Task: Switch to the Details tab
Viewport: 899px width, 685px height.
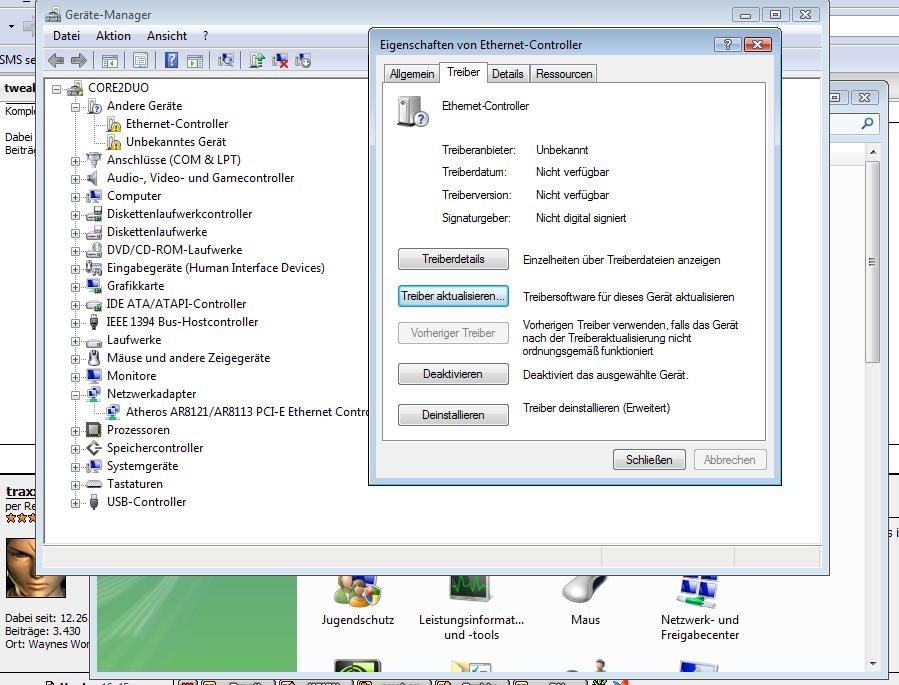Action: click(507, 74)
